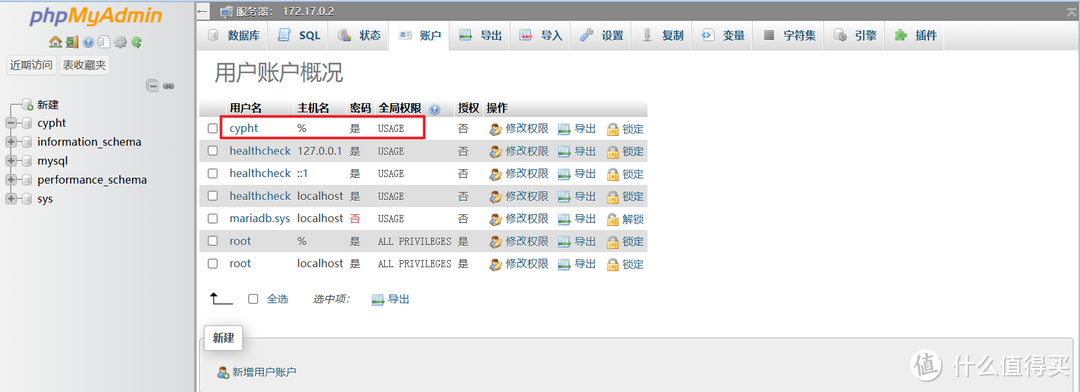Open the 变量 tab
This screenshot has width=1080, height=392.
coord(723,36)
